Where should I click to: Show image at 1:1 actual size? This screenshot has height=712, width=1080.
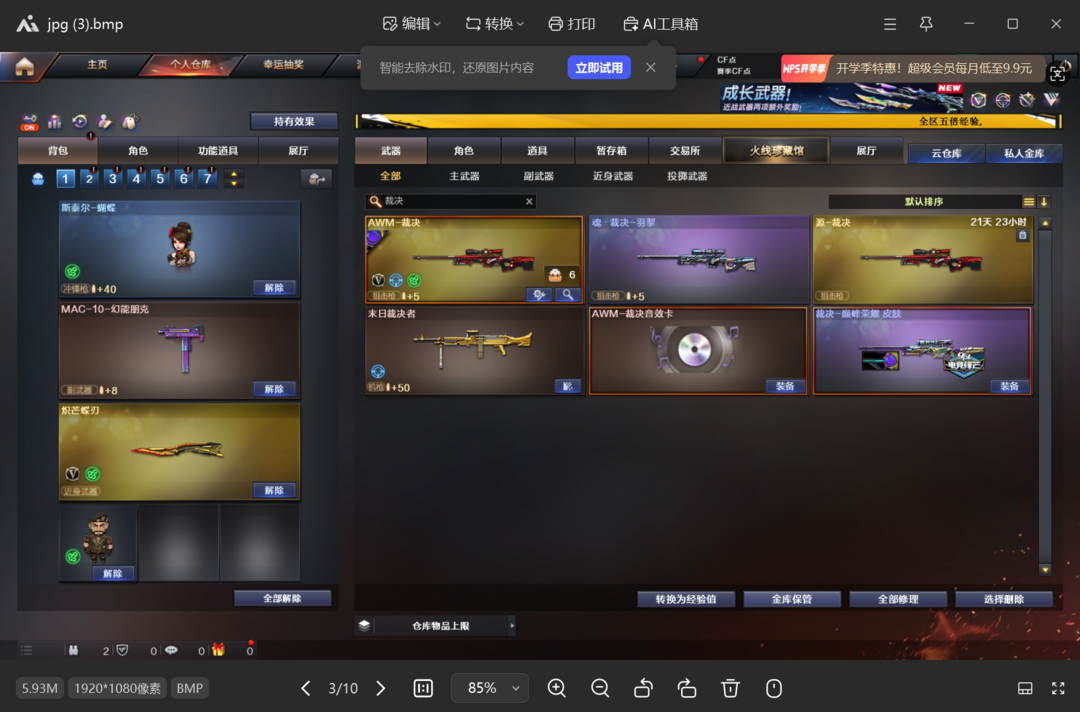423,688
